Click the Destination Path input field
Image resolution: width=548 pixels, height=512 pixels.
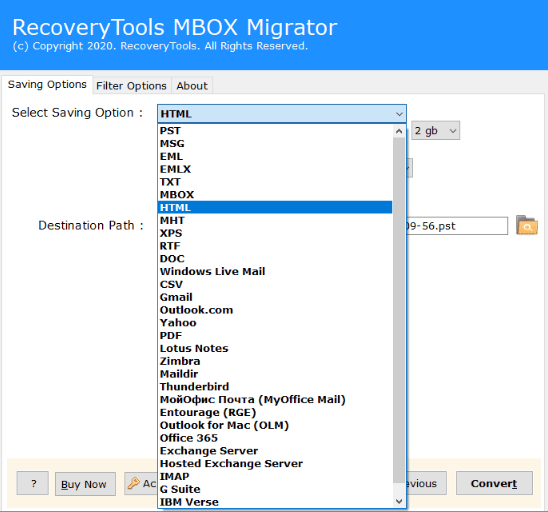(457, 226)
